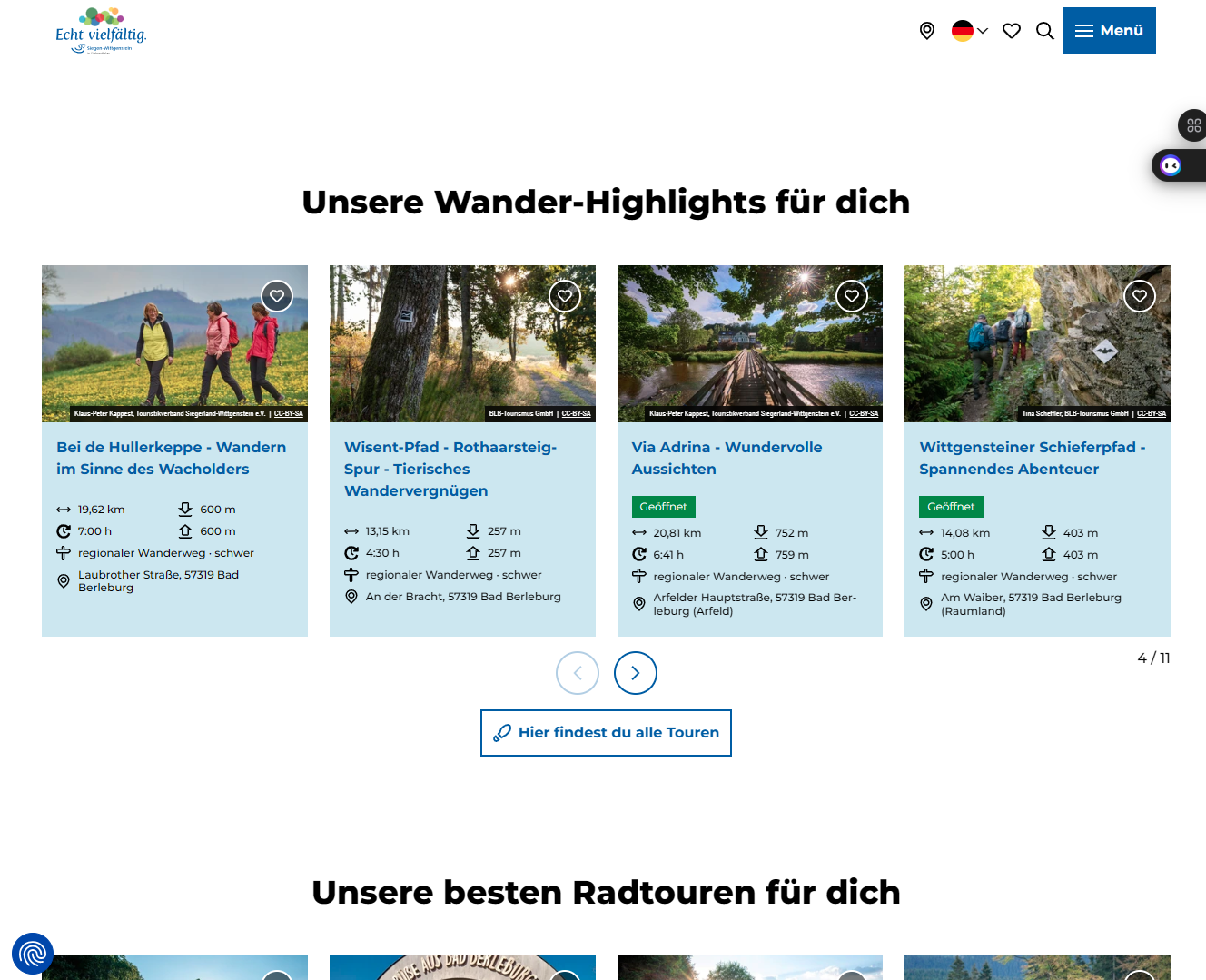This screenshot has height=980, width=1206.
Task: Click address Am Waiber, 57319 Bad Berleburg
Action: [x=1031, y=605]
